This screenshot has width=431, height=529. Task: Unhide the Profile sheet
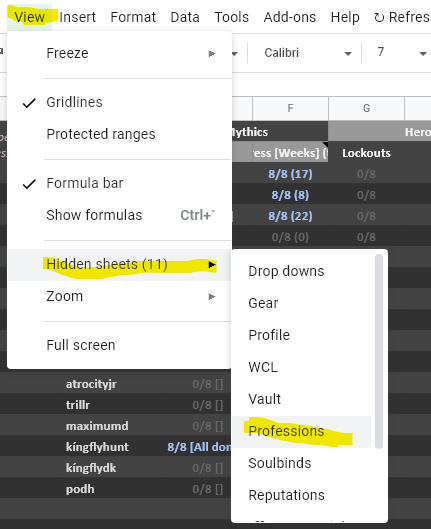[302, 335]
